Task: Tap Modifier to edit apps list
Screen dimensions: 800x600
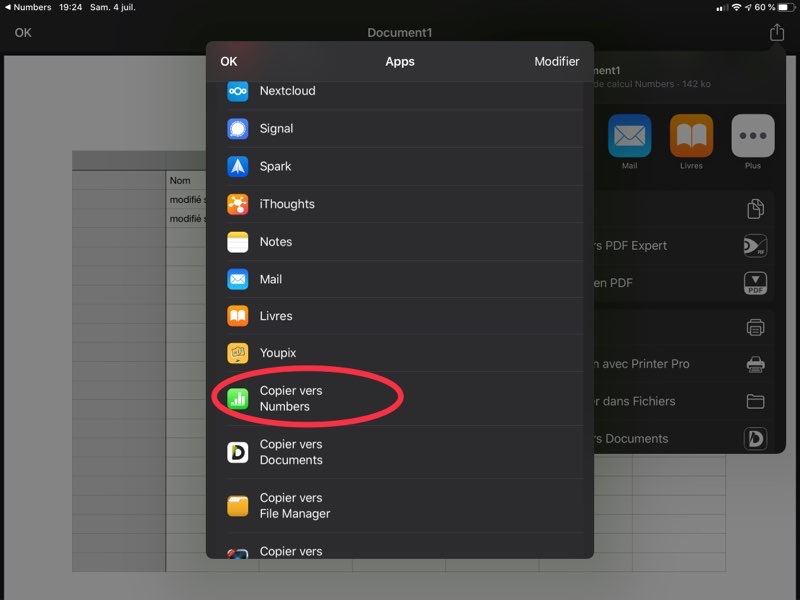Action: (556, 61)
